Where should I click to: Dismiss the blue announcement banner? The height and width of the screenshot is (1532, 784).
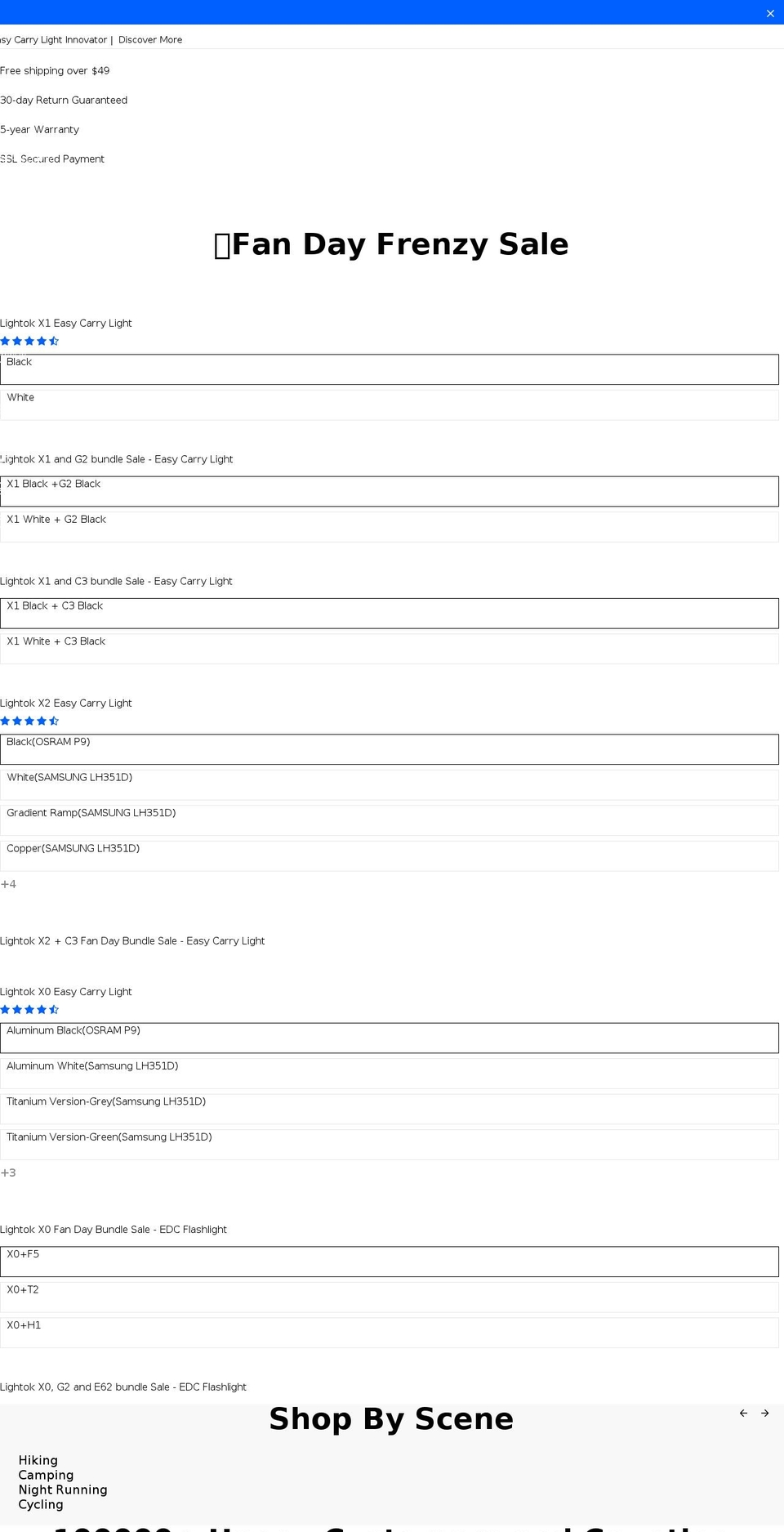pyautogui.click(x=770, y=13)
